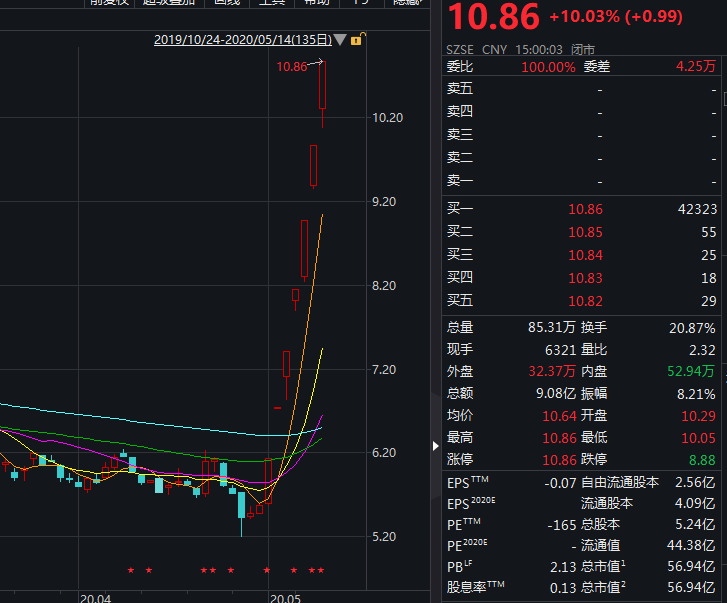Click the 10.20 price axis label
Screen dimensions: 727x603
[387, 118]
